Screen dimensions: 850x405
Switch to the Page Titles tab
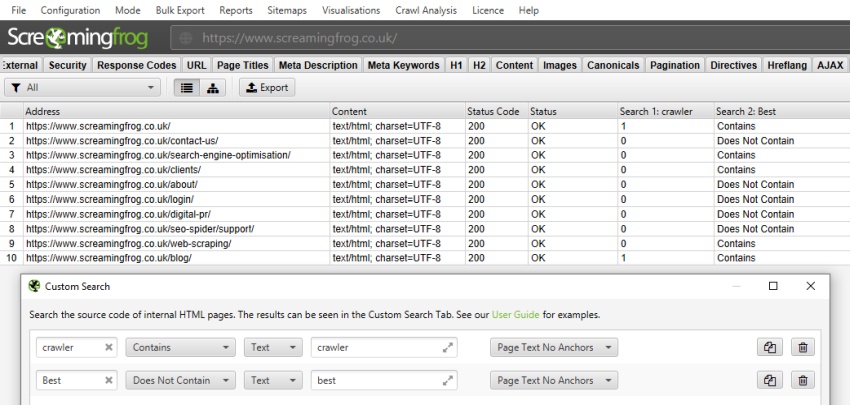243,65
